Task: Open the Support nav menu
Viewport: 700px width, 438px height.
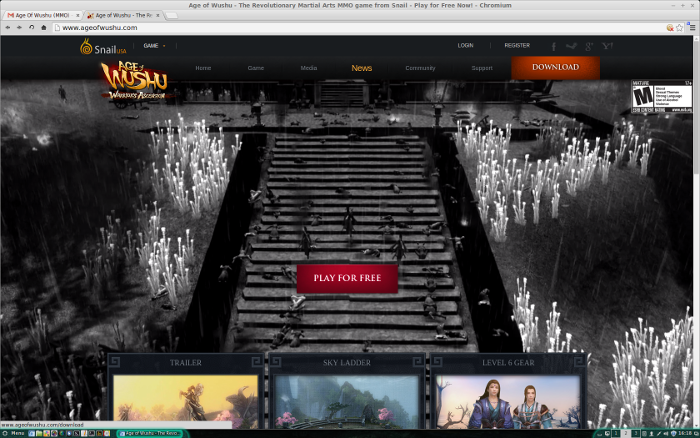Action: (482, 68)
